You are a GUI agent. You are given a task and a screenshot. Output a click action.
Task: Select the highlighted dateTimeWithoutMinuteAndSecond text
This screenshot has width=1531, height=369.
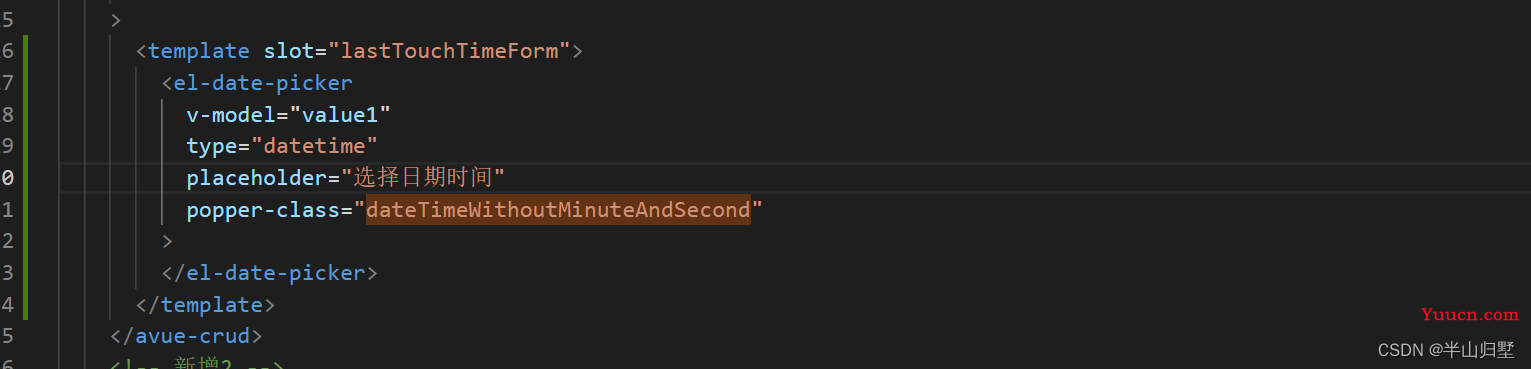(558, 210)
